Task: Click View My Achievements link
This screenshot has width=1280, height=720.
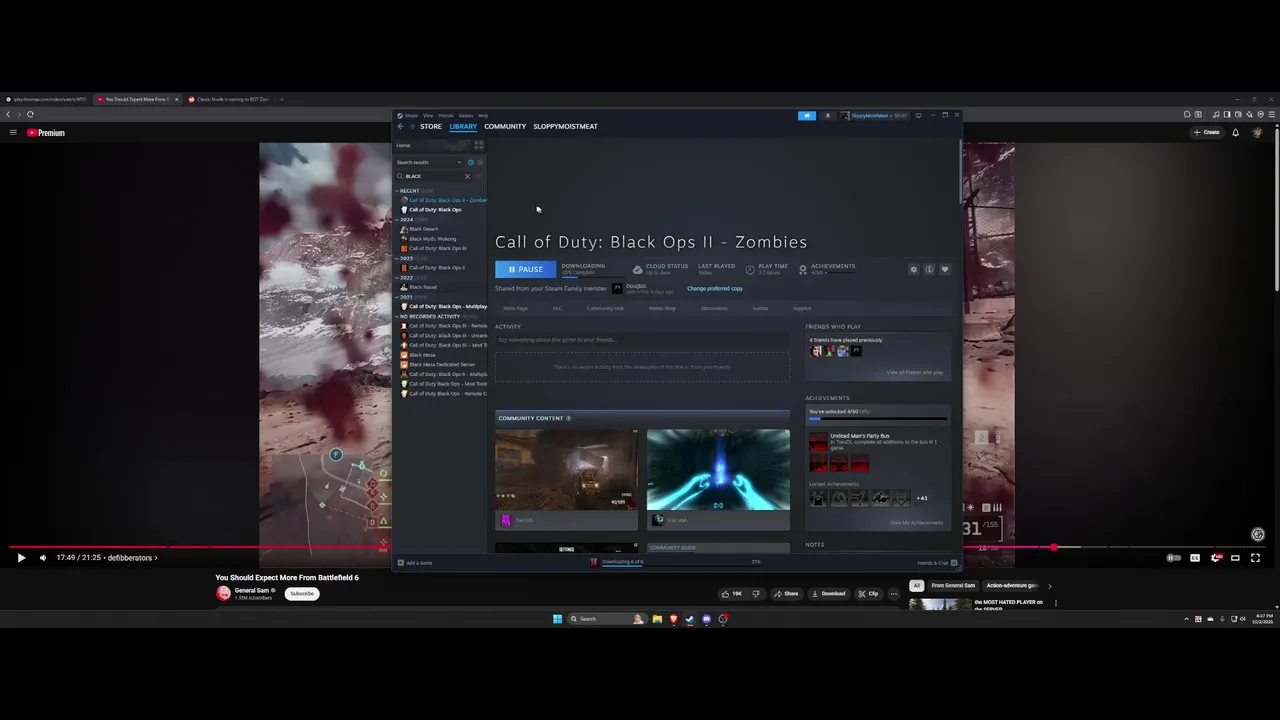Action: (916, 522)
